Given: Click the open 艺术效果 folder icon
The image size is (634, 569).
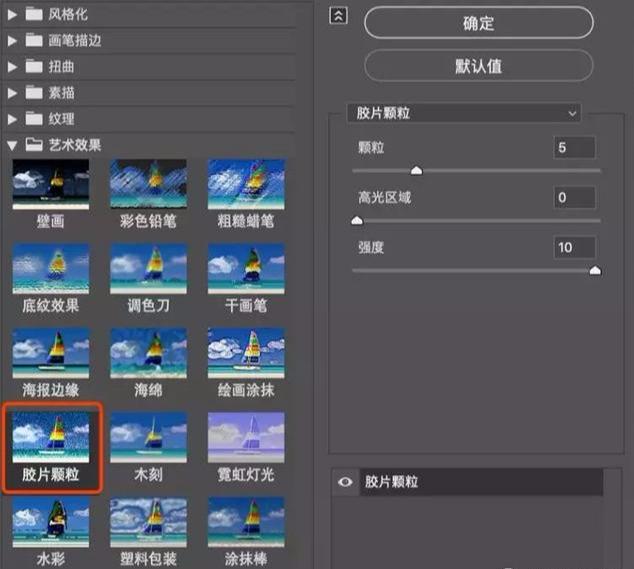Looking at the screenshot, I should (x=34, y=145).
